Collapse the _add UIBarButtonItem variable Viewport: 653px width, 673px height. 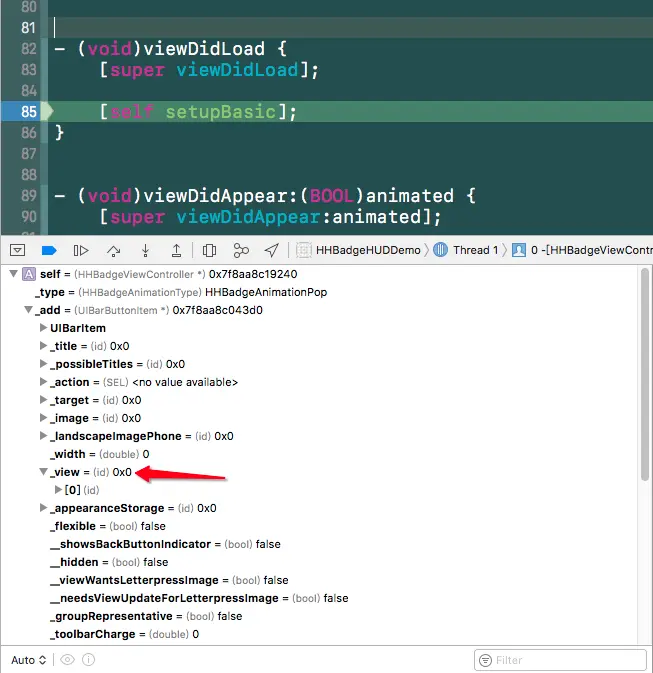(x=28, y=309)
